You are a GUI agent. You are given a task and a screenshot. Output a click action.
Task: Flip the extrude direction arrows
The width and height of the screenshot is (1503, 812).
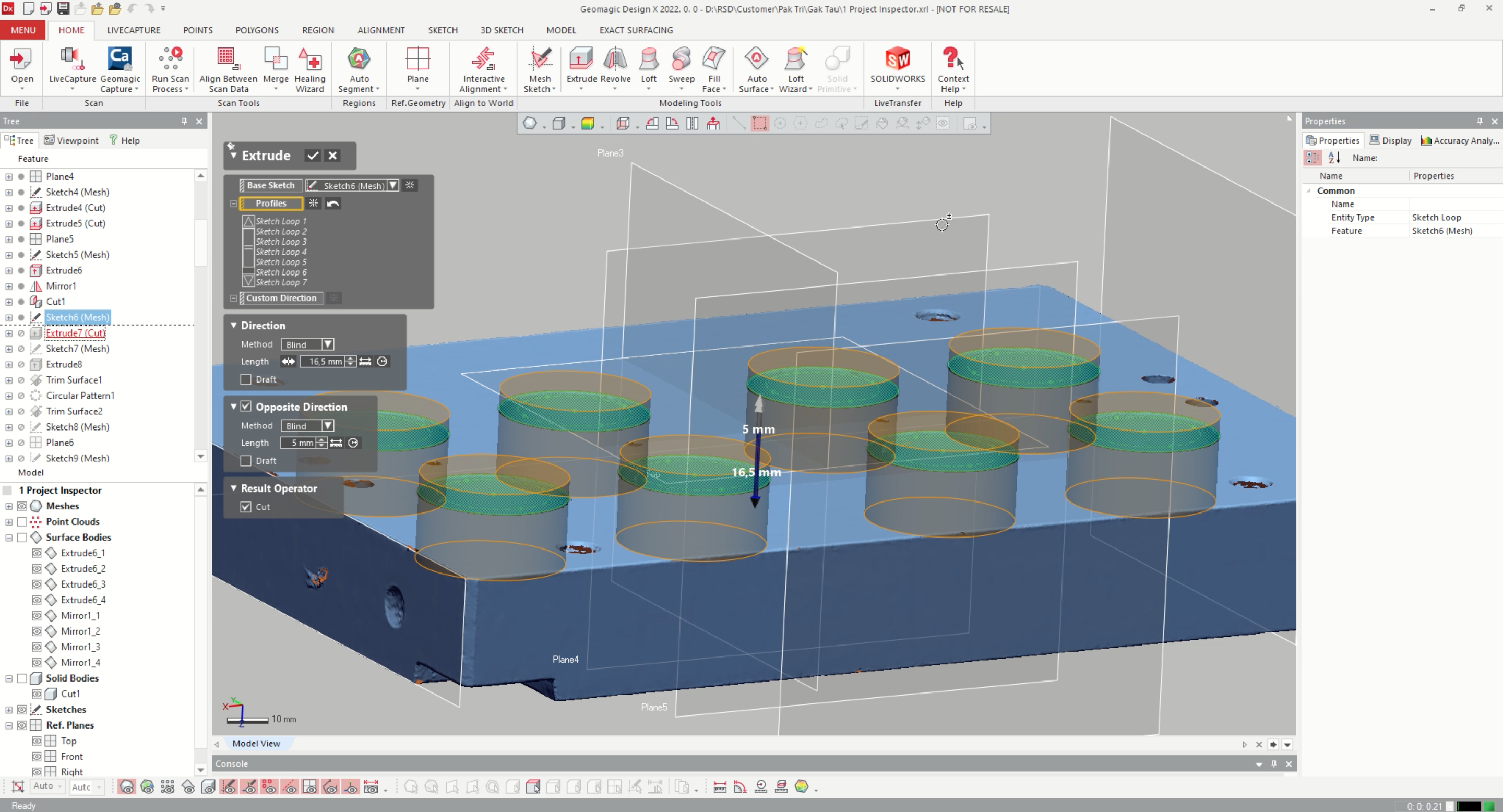click(288, 362)
